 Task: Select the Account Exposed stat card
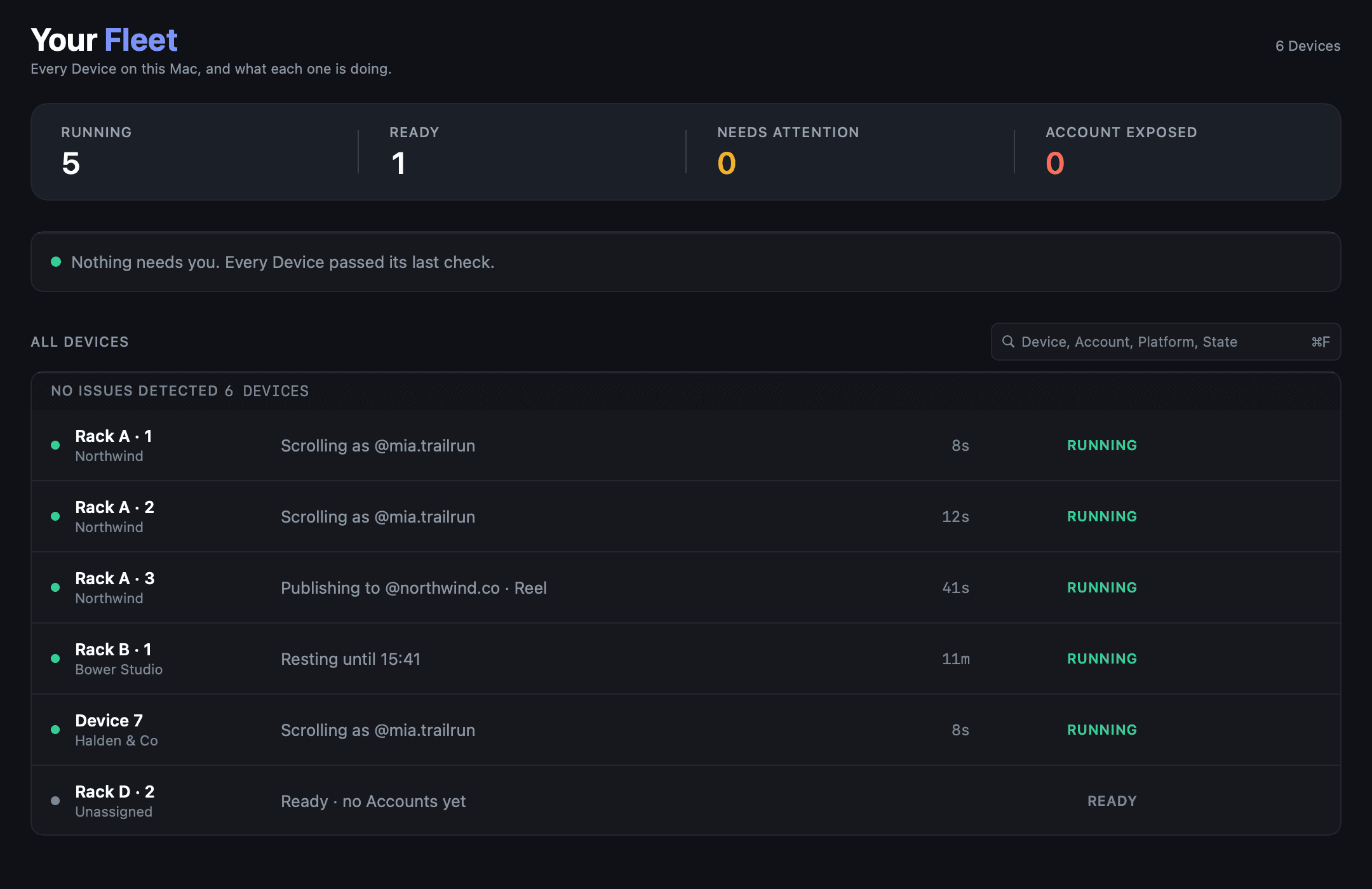pyautogui.click(x=1178, y=152)
